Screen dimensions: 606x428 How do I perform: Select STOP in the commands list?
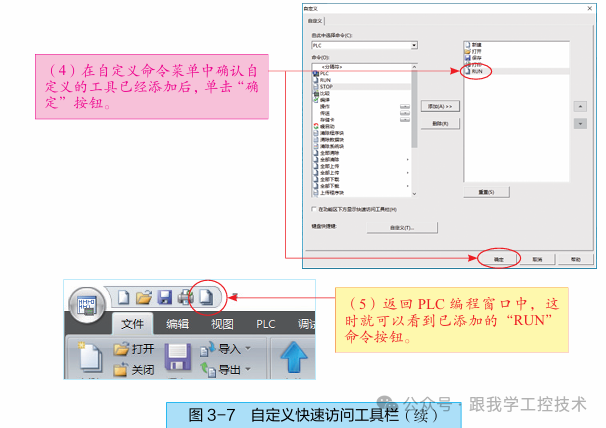[362, 87]
